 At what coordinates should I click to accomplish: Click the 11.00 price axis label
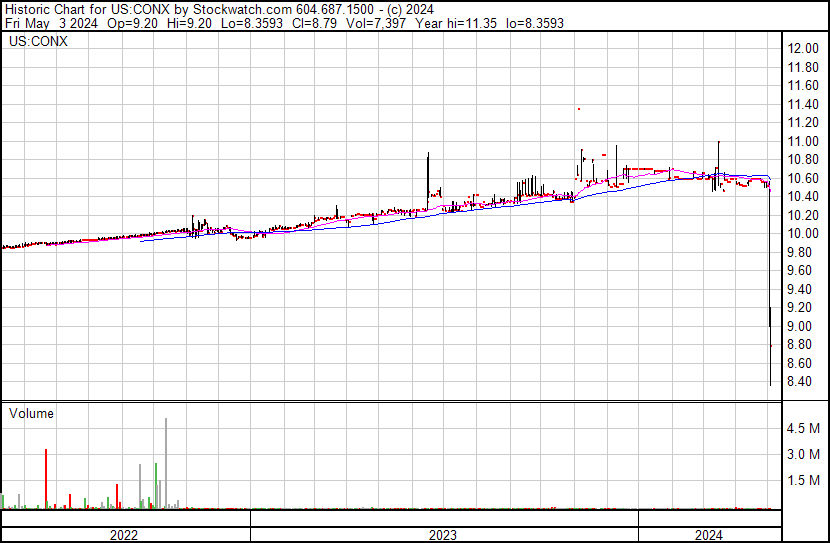[804, 142]
